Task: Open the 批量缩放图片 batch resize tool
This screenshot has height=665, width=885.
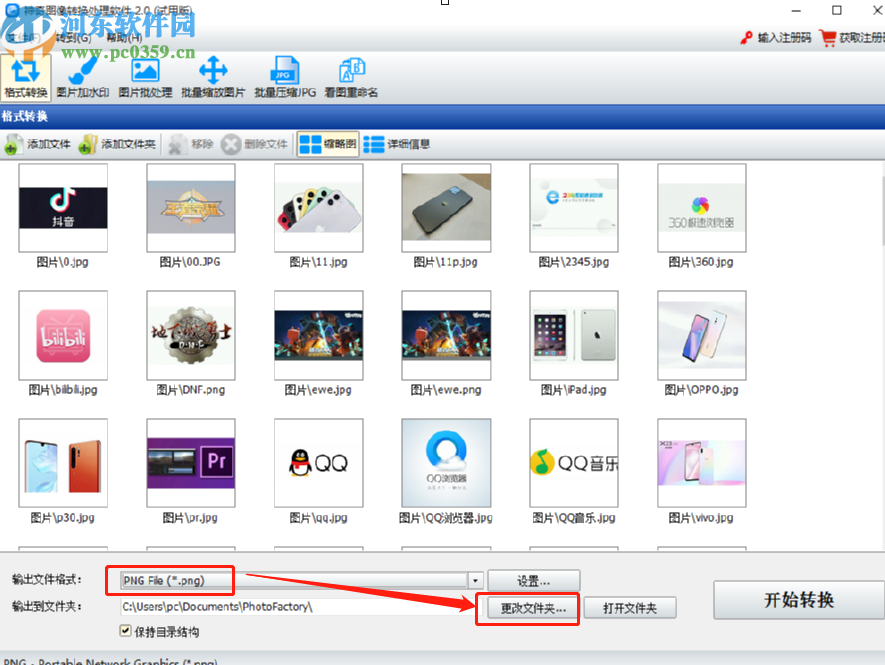Action: coord(213,77)
